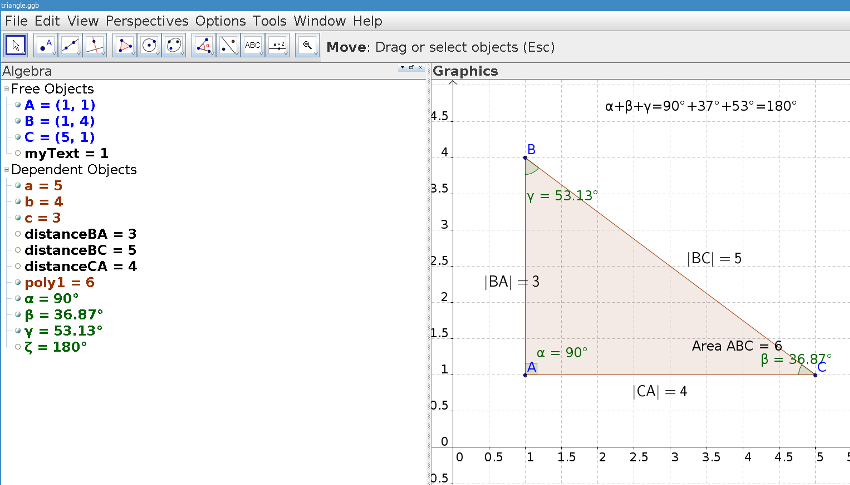This screenshot has height=485, width=850.
Task: Collapse the Dependent Objects group
Action: click(x=7, y=169)
